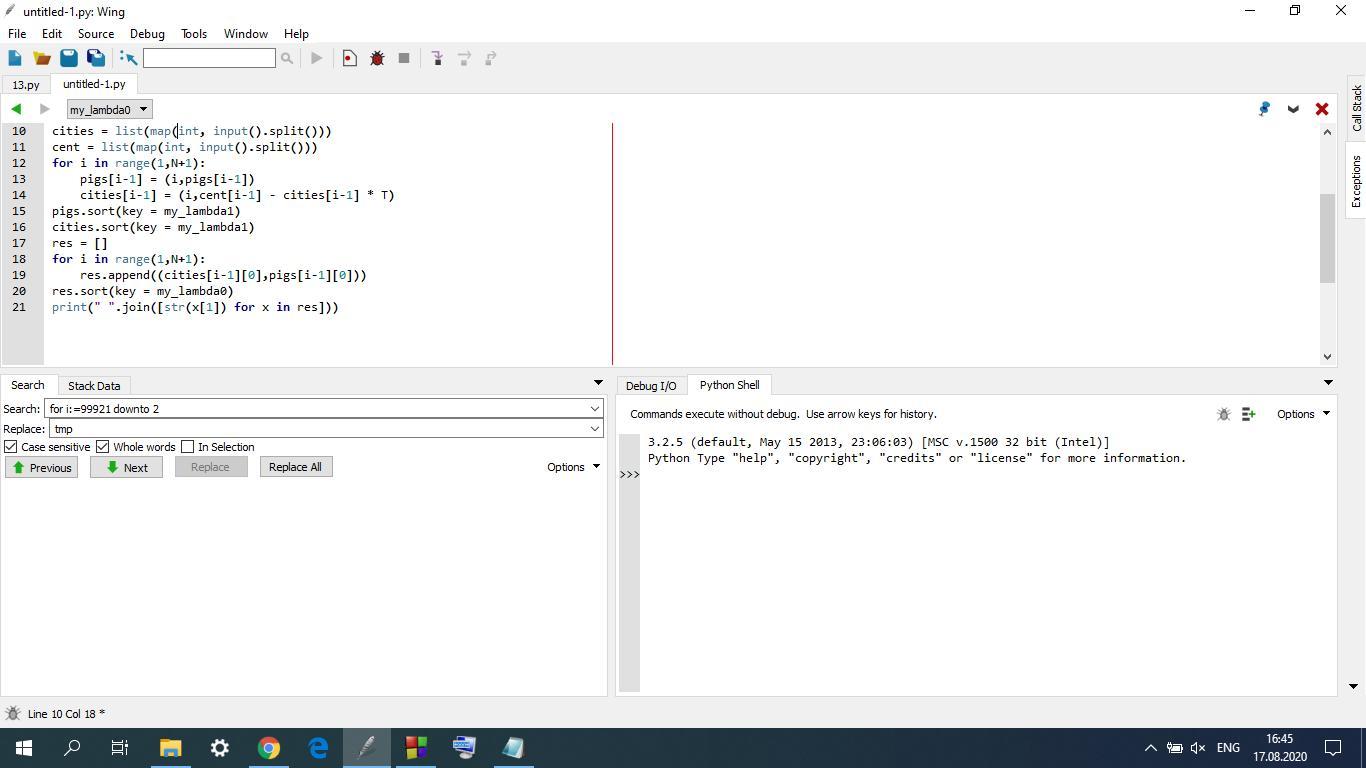This screenshot has width=1366, height=768.
Task: Open the my_lambda0 symbol dropdown
Action: pyautogui.click(x=109, y=110)
